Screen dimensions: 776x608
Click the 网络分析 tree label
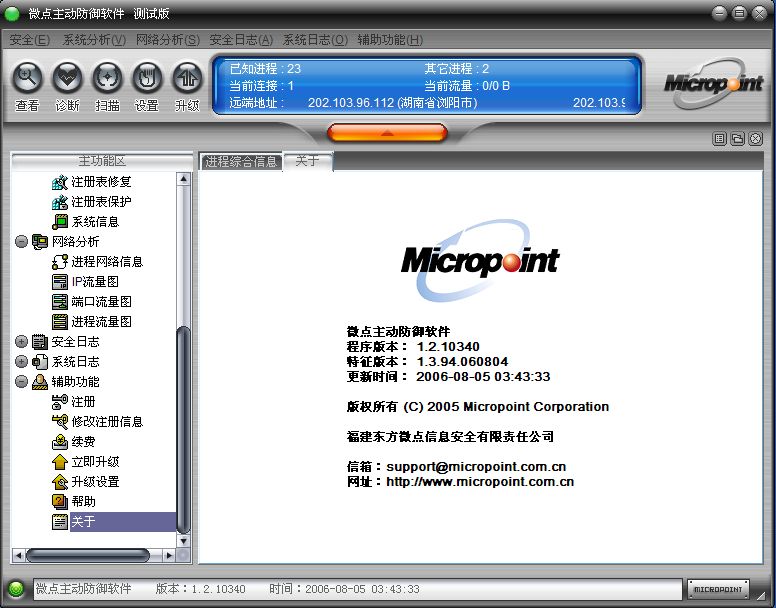click(75, 242)
